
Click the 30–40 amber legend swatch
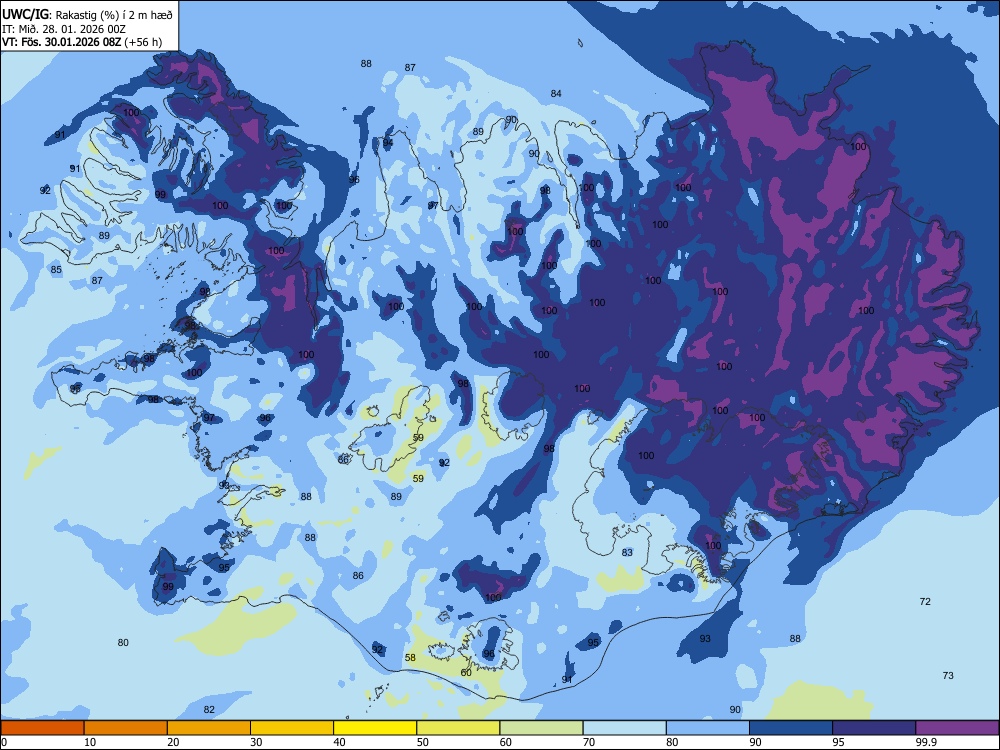tap(292, 728)
